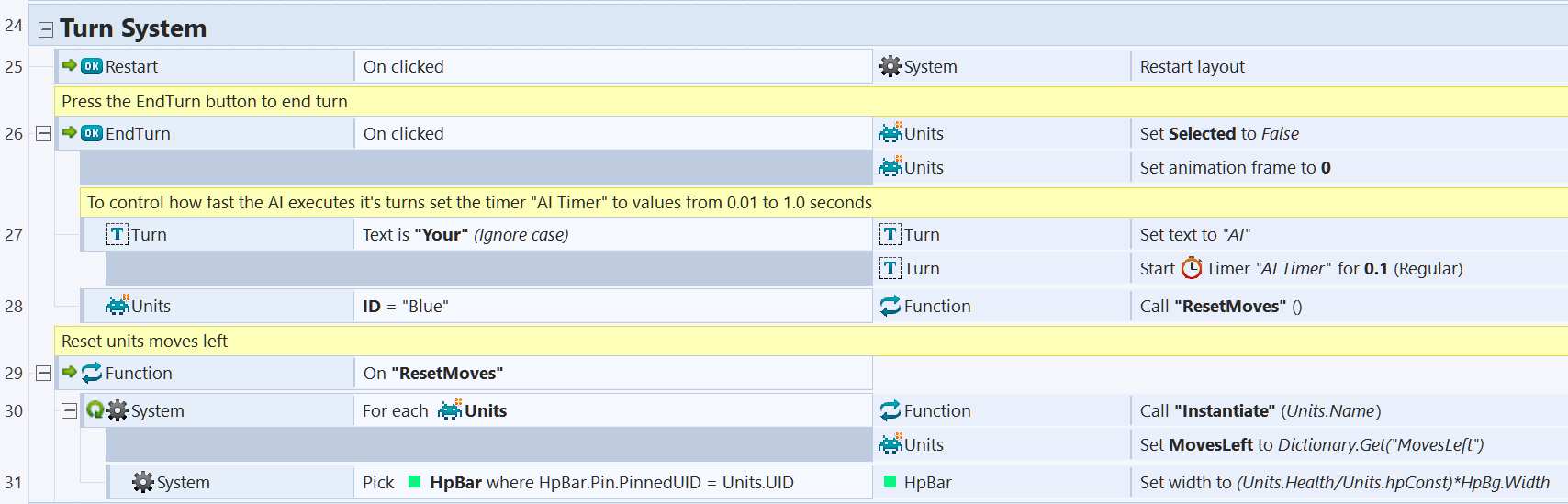Select the comment 'Reset units moves left'
The height and width of the screenshot is (504, 1568).
pos(144,341)
